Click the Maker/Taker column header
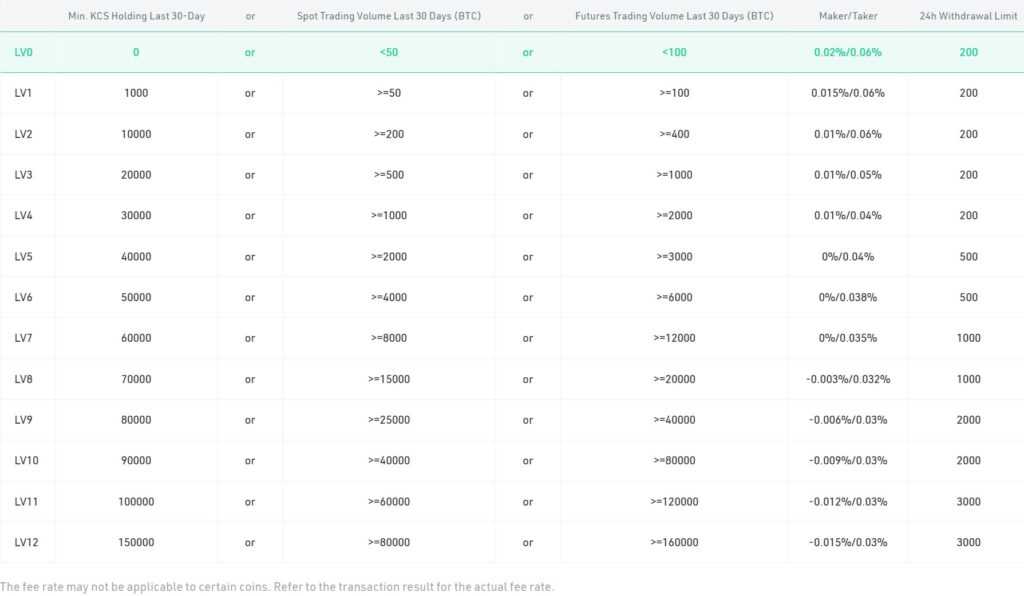 (x=848, y=16)
